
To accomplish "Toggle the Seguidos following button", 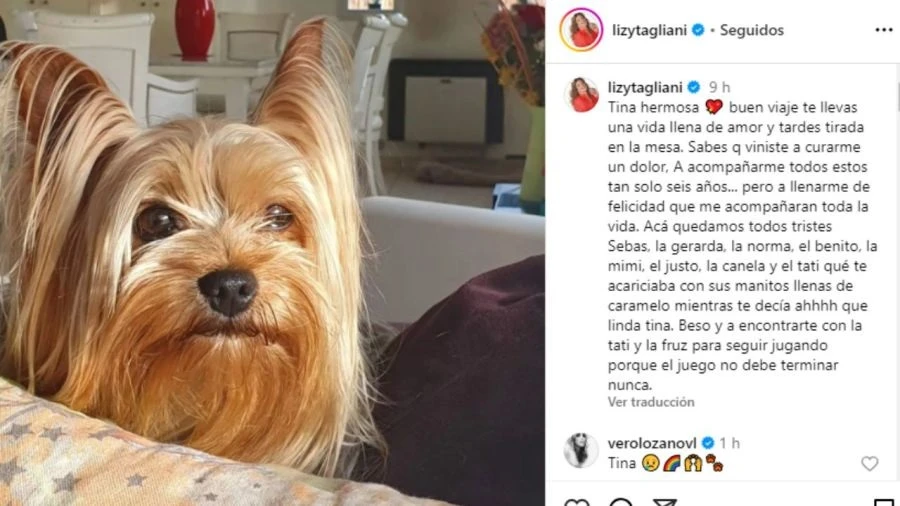I will point(751,30).
